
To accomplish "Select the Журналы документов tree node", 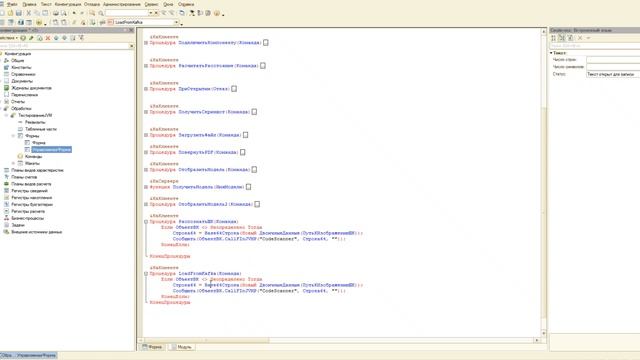I will 31,88.
